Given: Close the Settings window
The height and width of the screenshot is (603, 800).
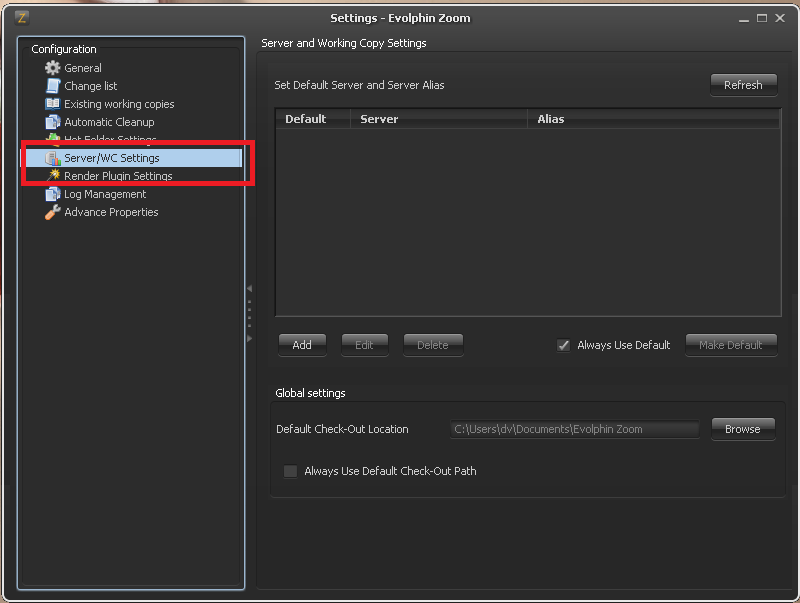Looking at the screenshot, I should click(780, 18).
